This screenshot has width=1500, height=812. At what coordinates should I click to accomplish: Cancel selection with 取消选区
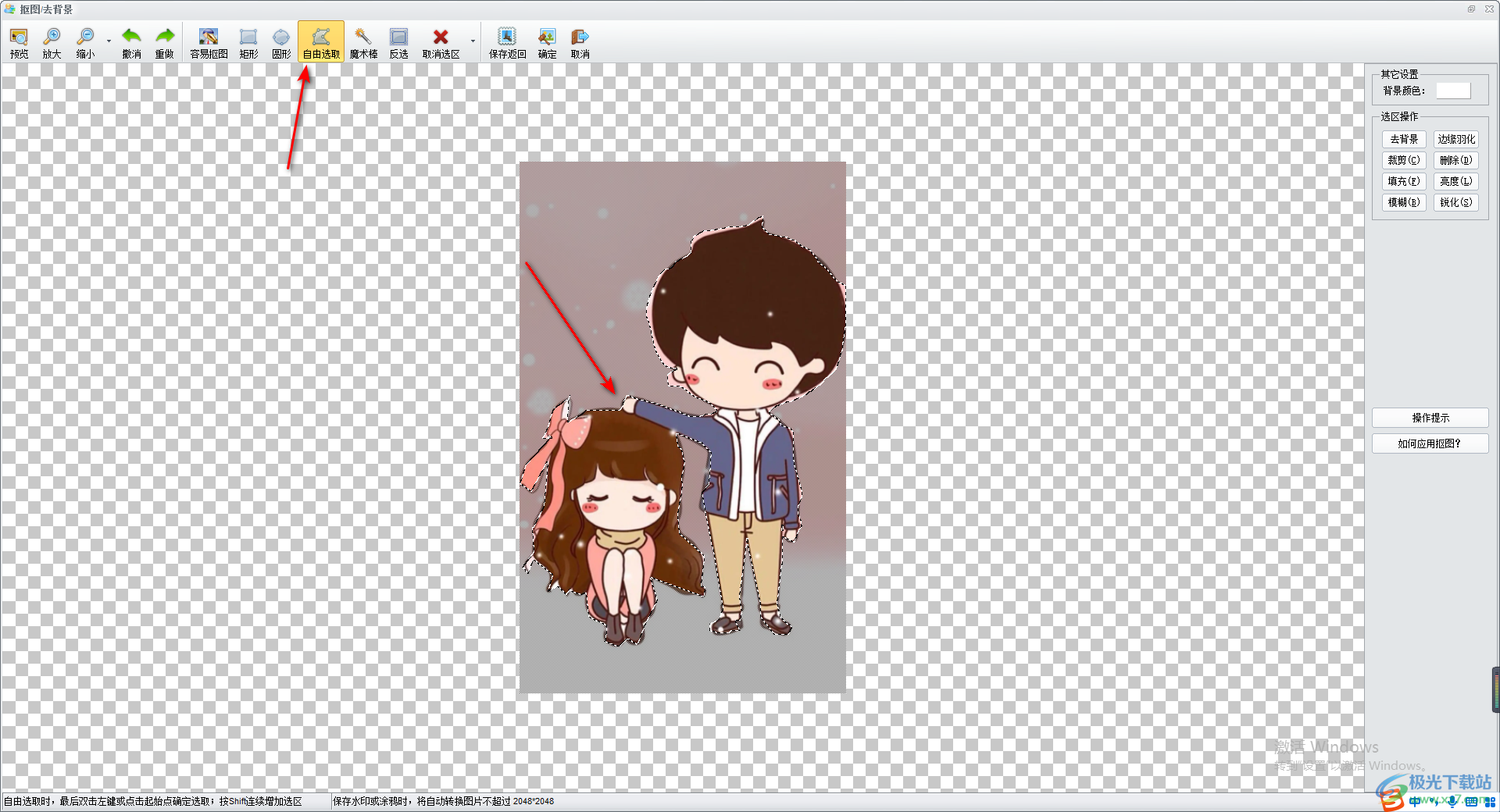(x=441, y=42)
